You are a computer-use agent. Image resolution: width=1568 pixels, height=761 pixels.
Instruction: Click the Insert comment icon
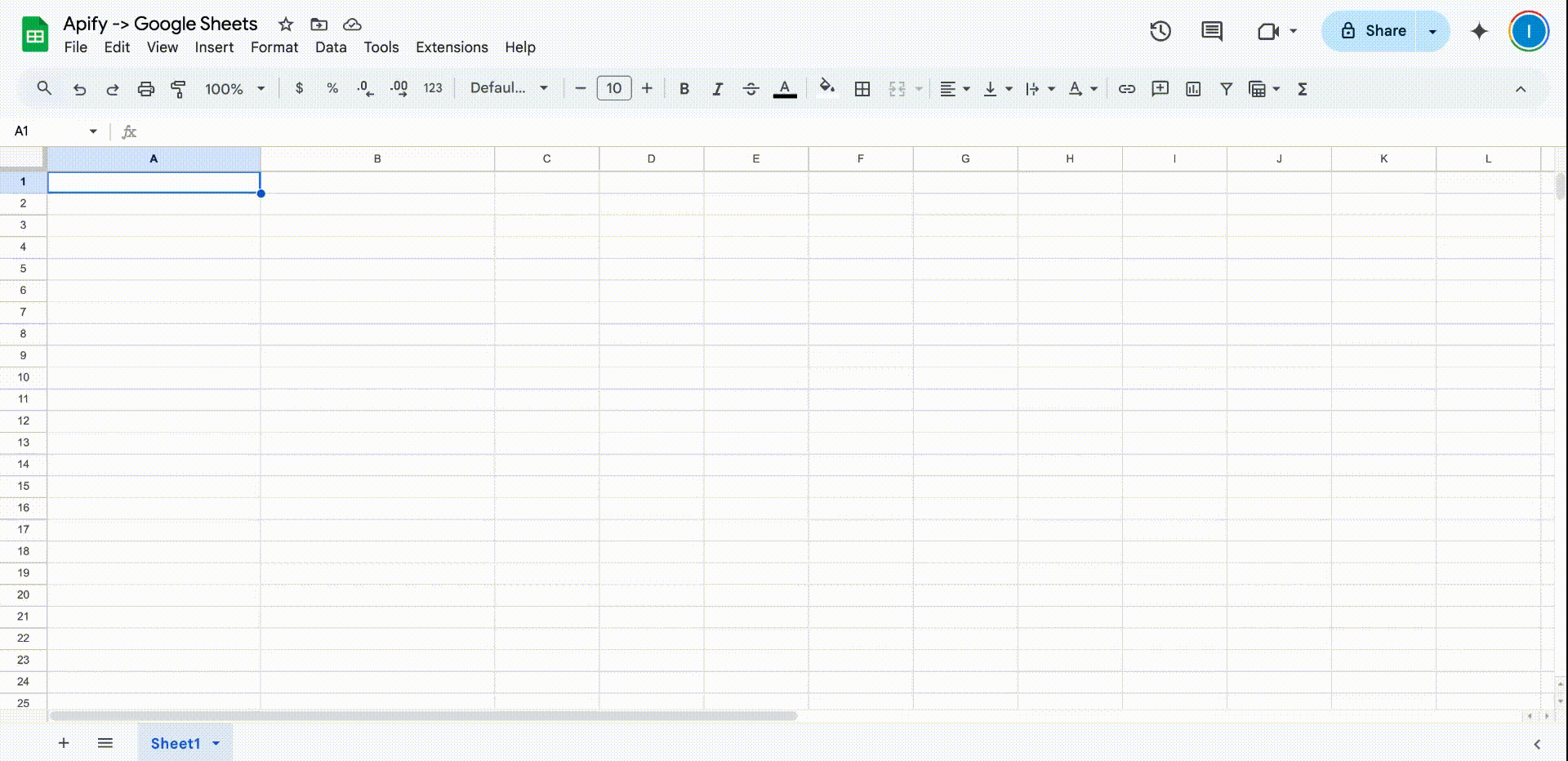1160,89
